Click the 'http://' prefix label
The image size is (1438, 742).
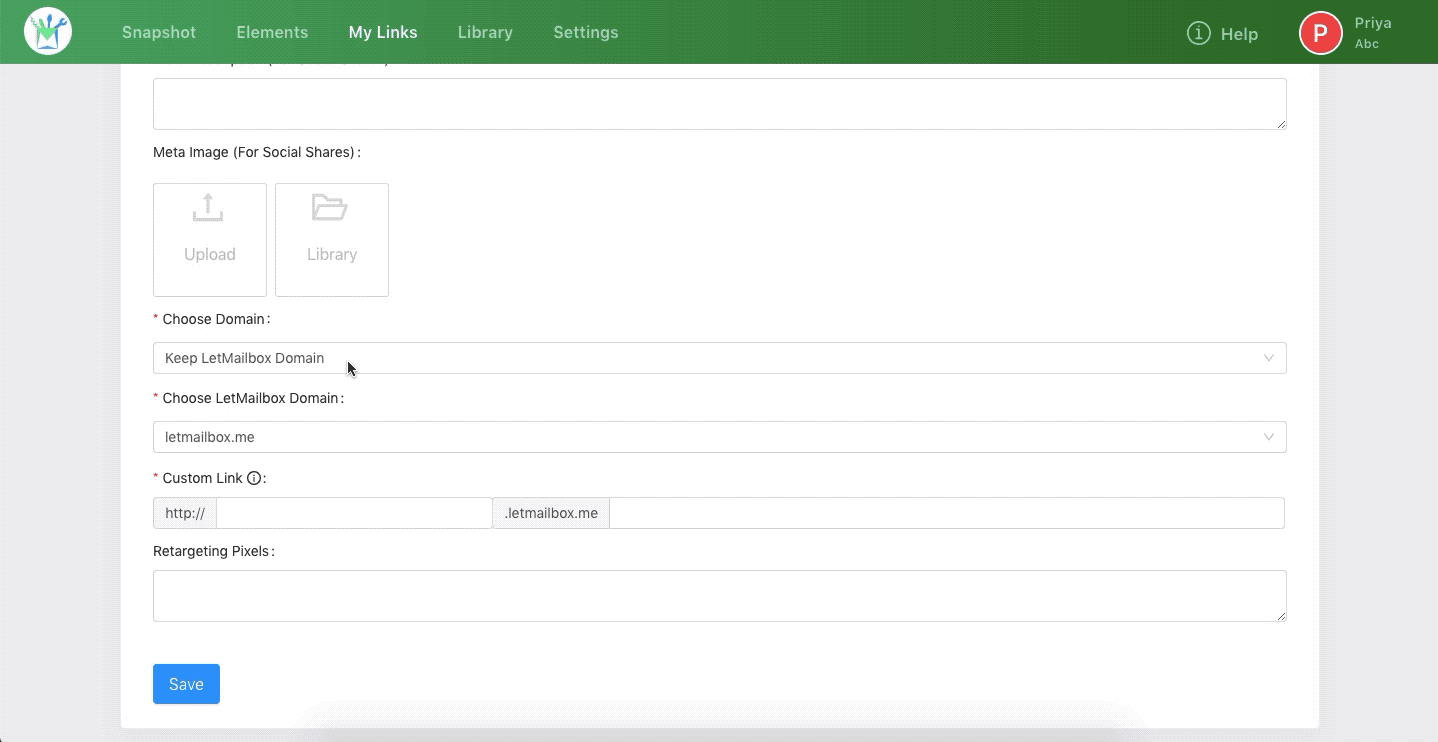click(185, 513)
